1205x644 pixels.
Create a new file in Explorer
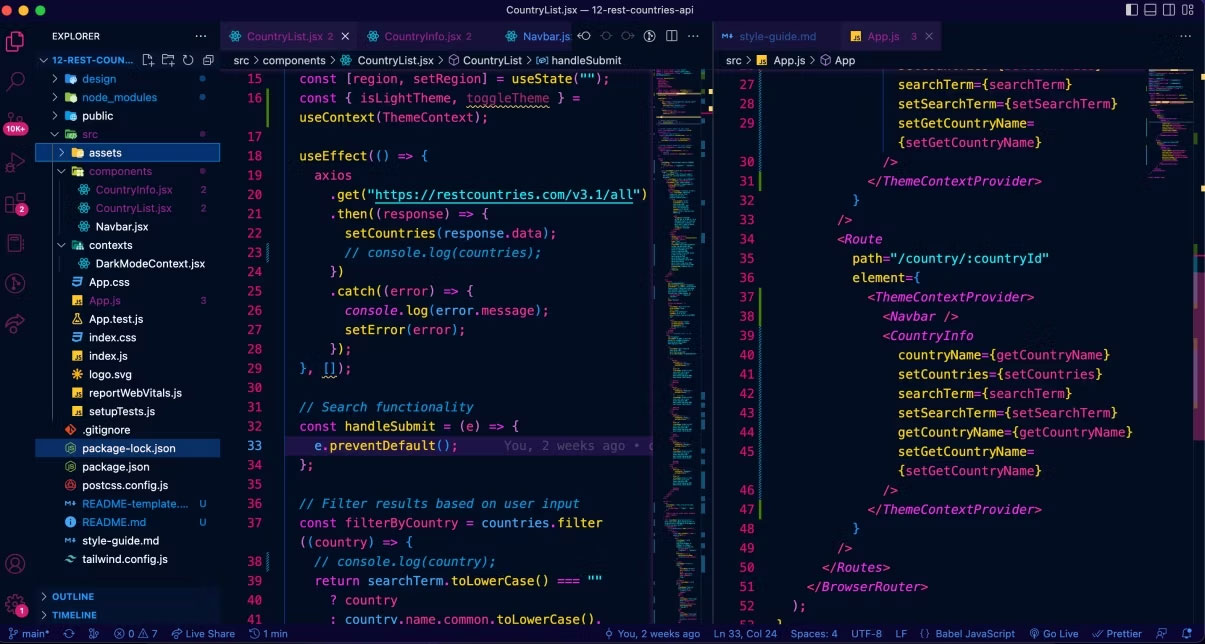pyautogui.click(x=148, y=60)
